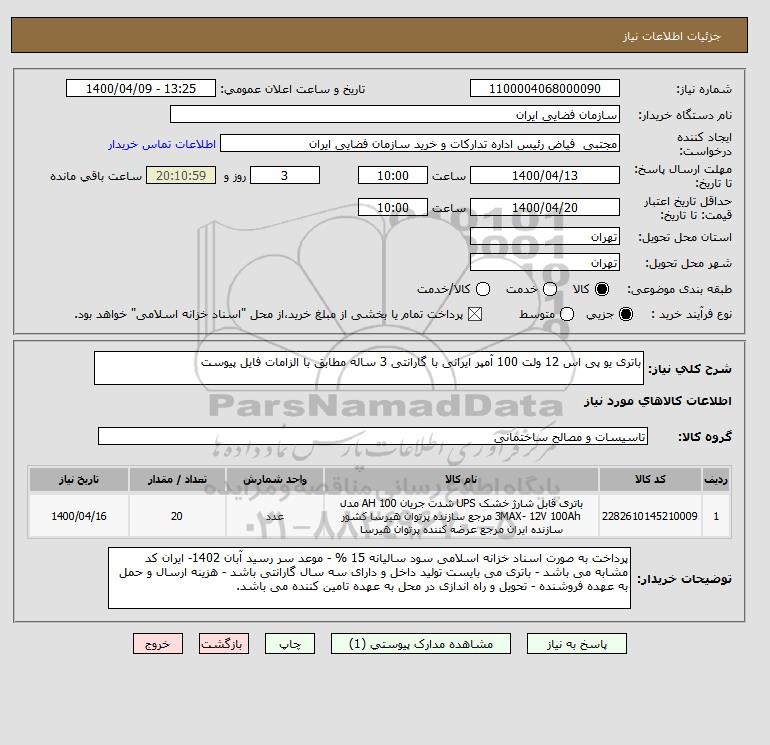Click the طبقه بندی موضوعی label

tap(679, 290)
